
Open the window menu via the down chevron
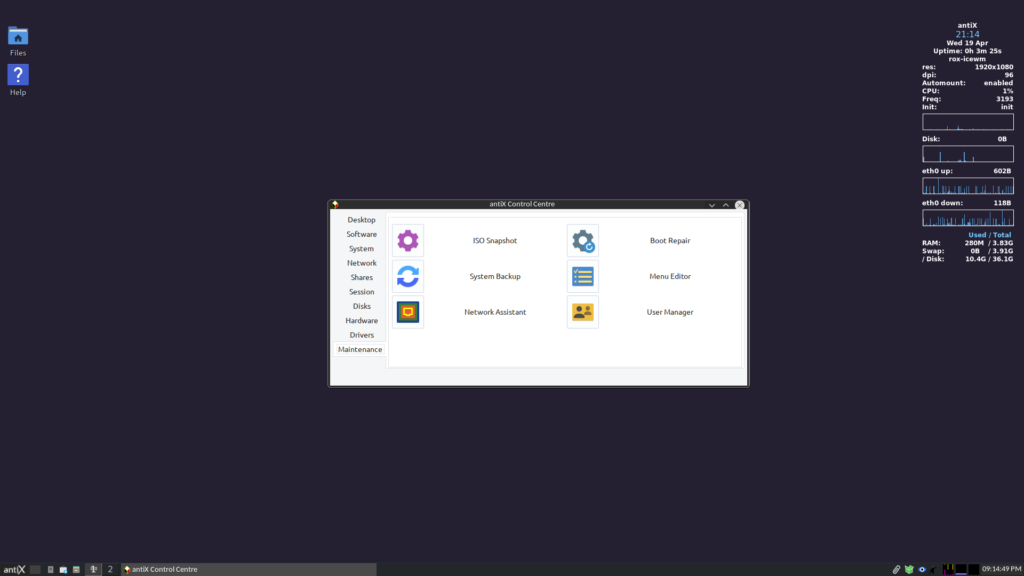tap(711, 204)
